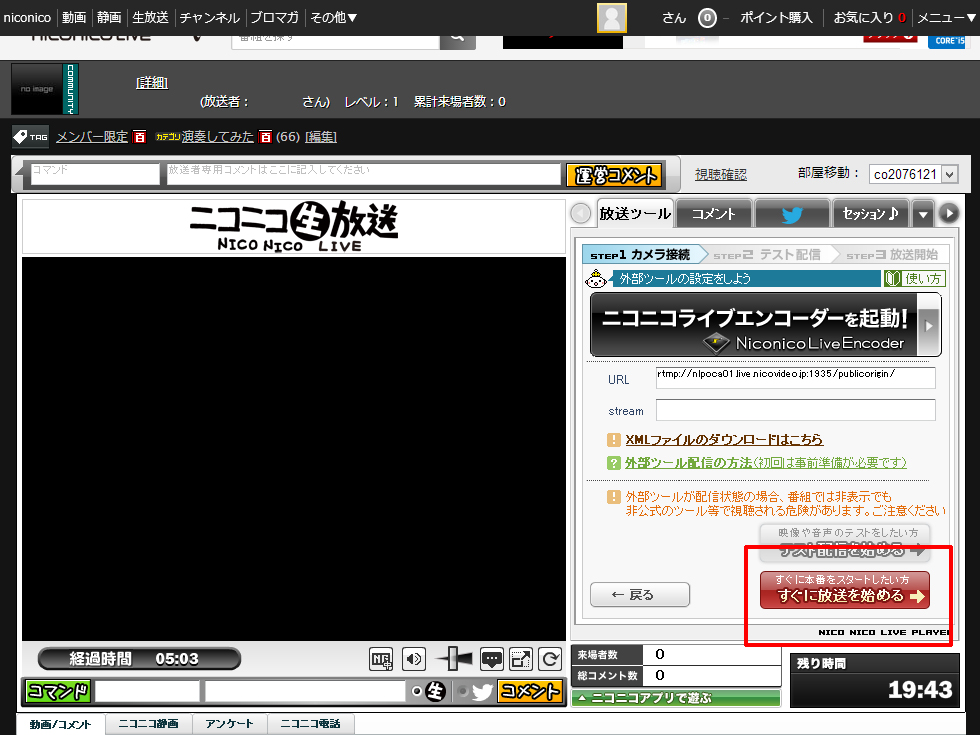Switch to the コメント panel tab
The width and height of the screenshot is (980, 735).
click(x=714, y=214)
